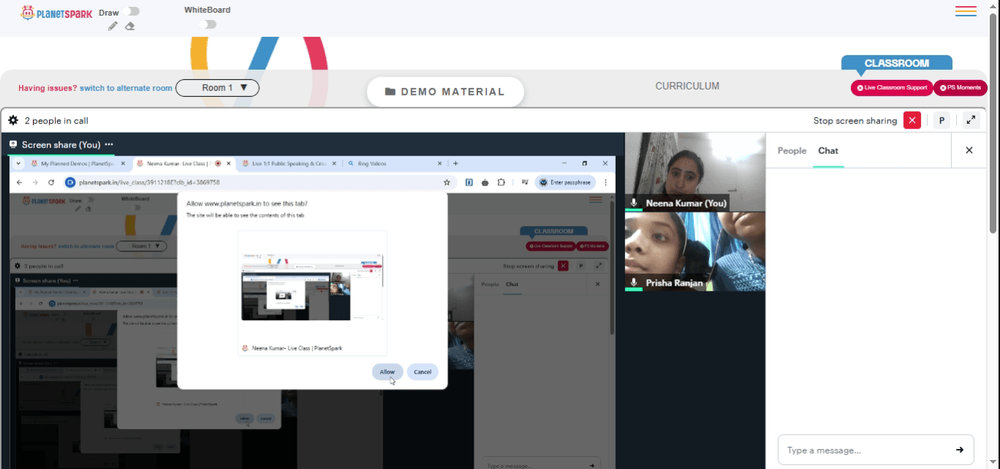The image size is (1000, 469).
Task: Click the shared Chrome address bar
Action: (258, 182)
